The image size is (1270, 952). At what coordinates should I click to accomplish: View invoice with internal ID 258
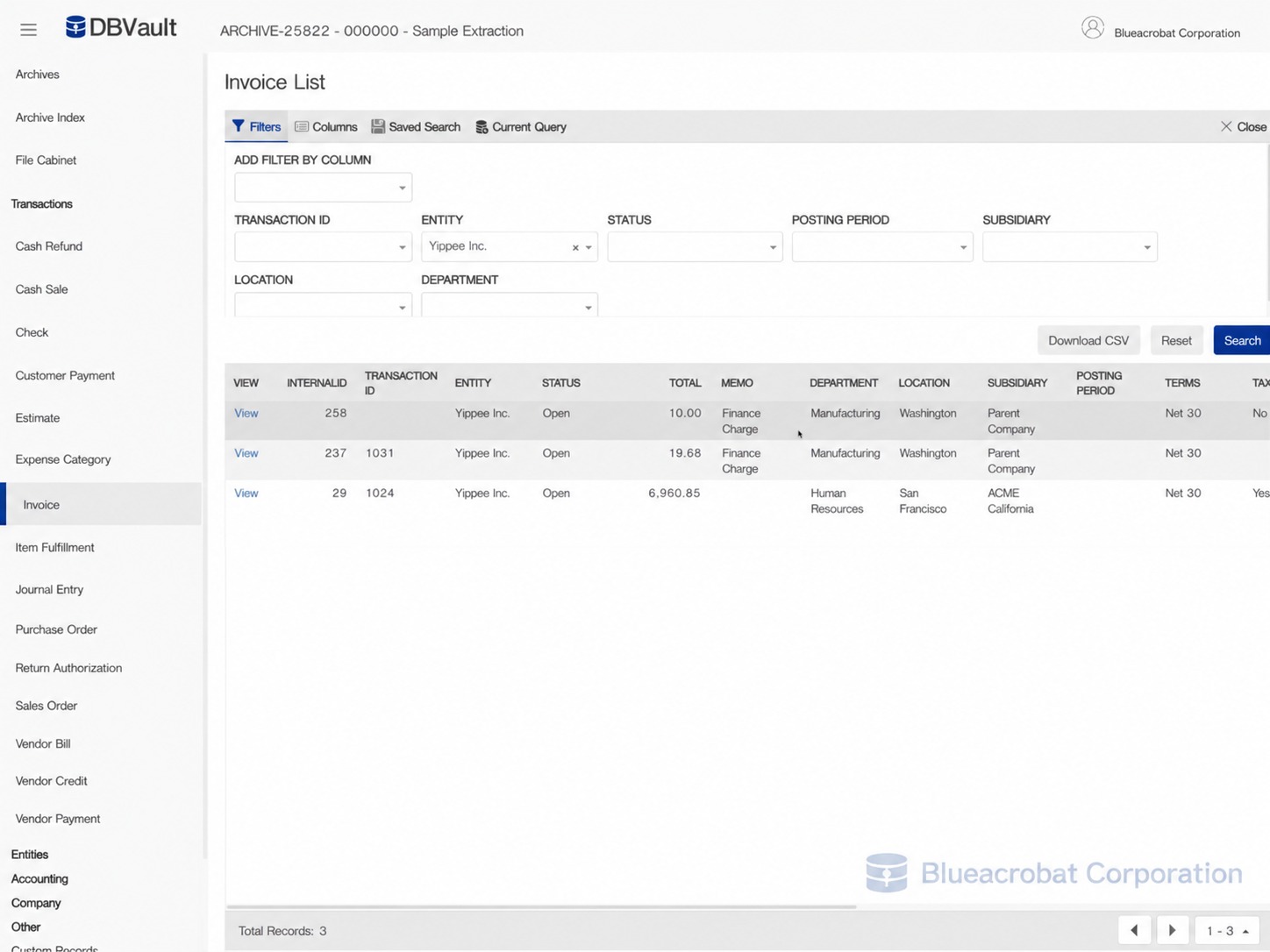[x=246, y=413]
